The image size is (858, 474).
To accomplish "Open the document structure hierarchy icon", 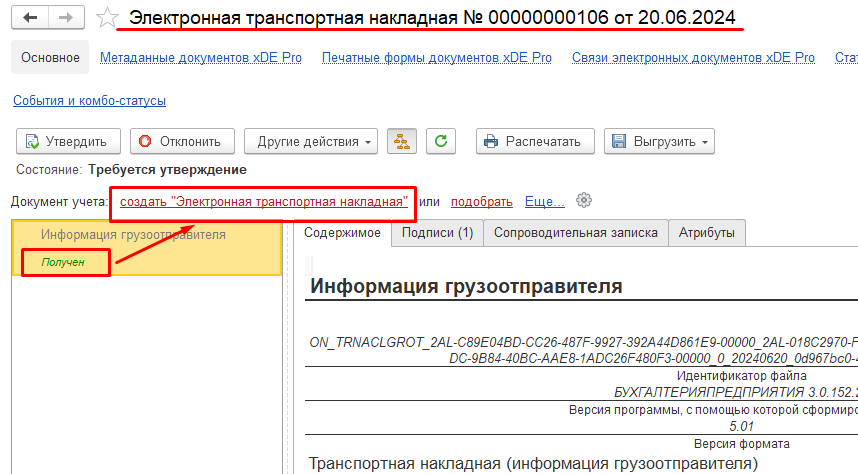I will pyautogui.click(x=402, y=141).
